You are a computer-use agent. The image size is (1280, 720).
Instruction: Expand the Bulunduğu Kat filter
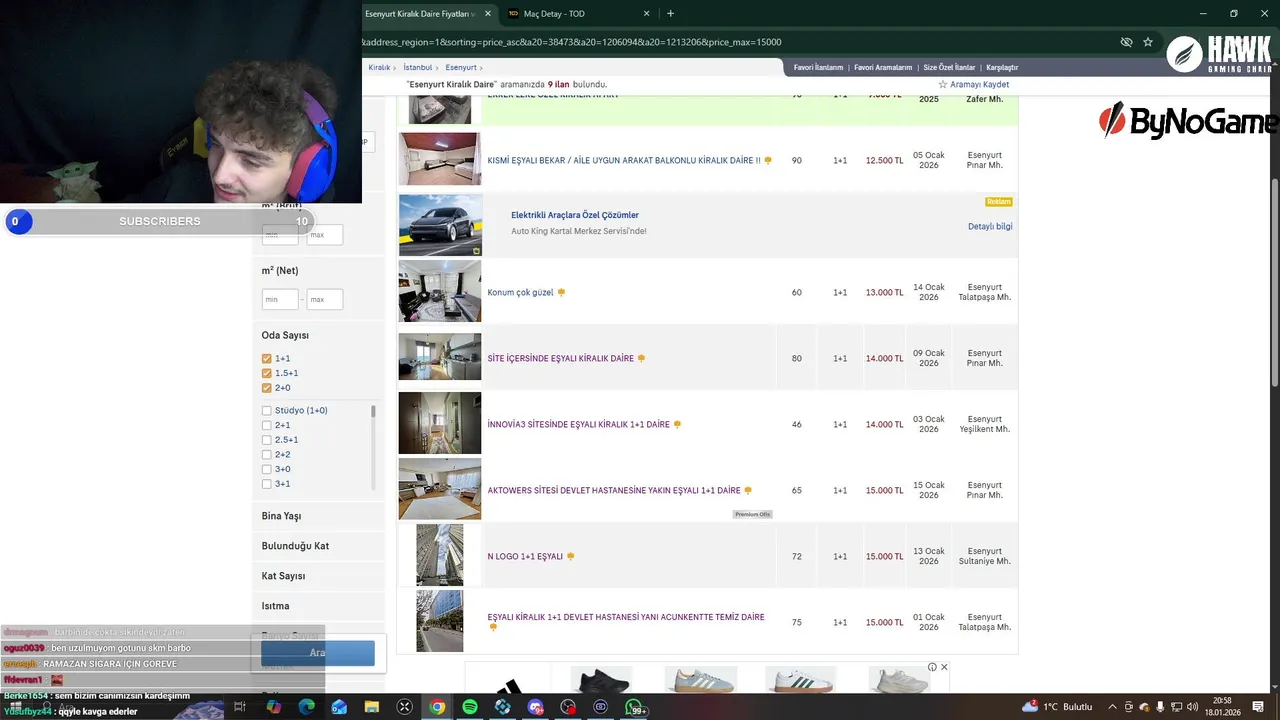tap(318, 546)
